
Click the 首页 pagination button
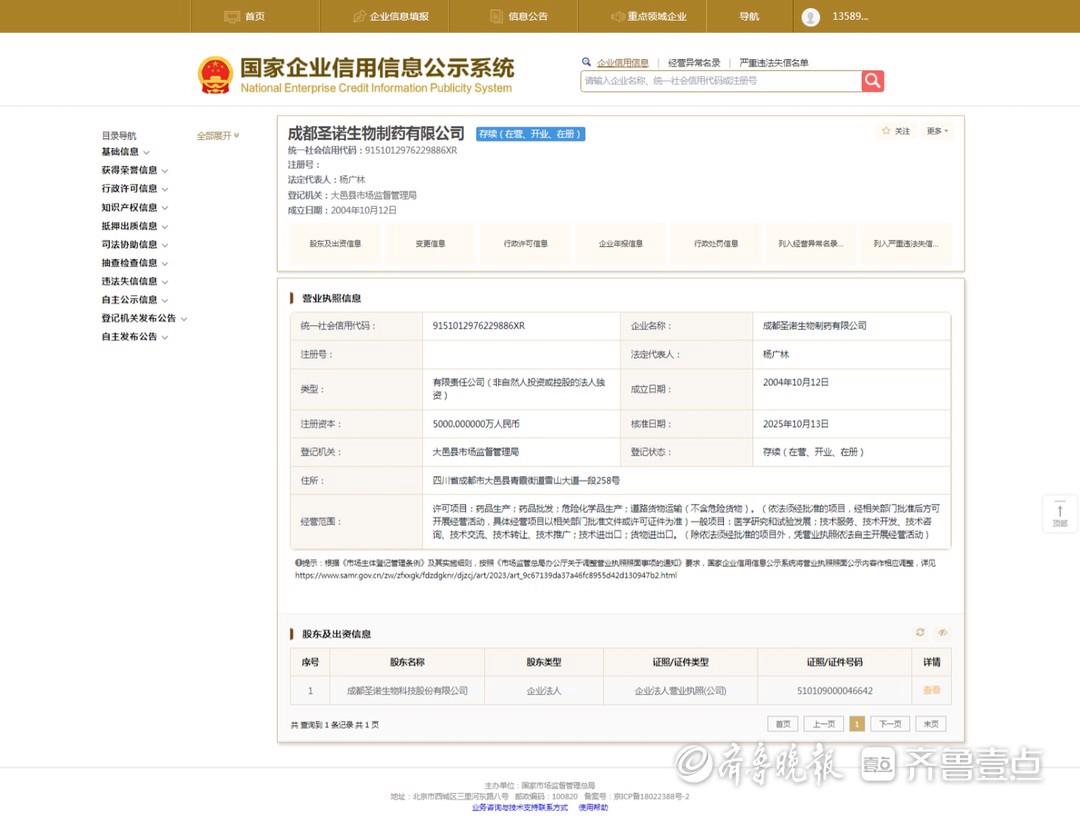coord(782,724)
